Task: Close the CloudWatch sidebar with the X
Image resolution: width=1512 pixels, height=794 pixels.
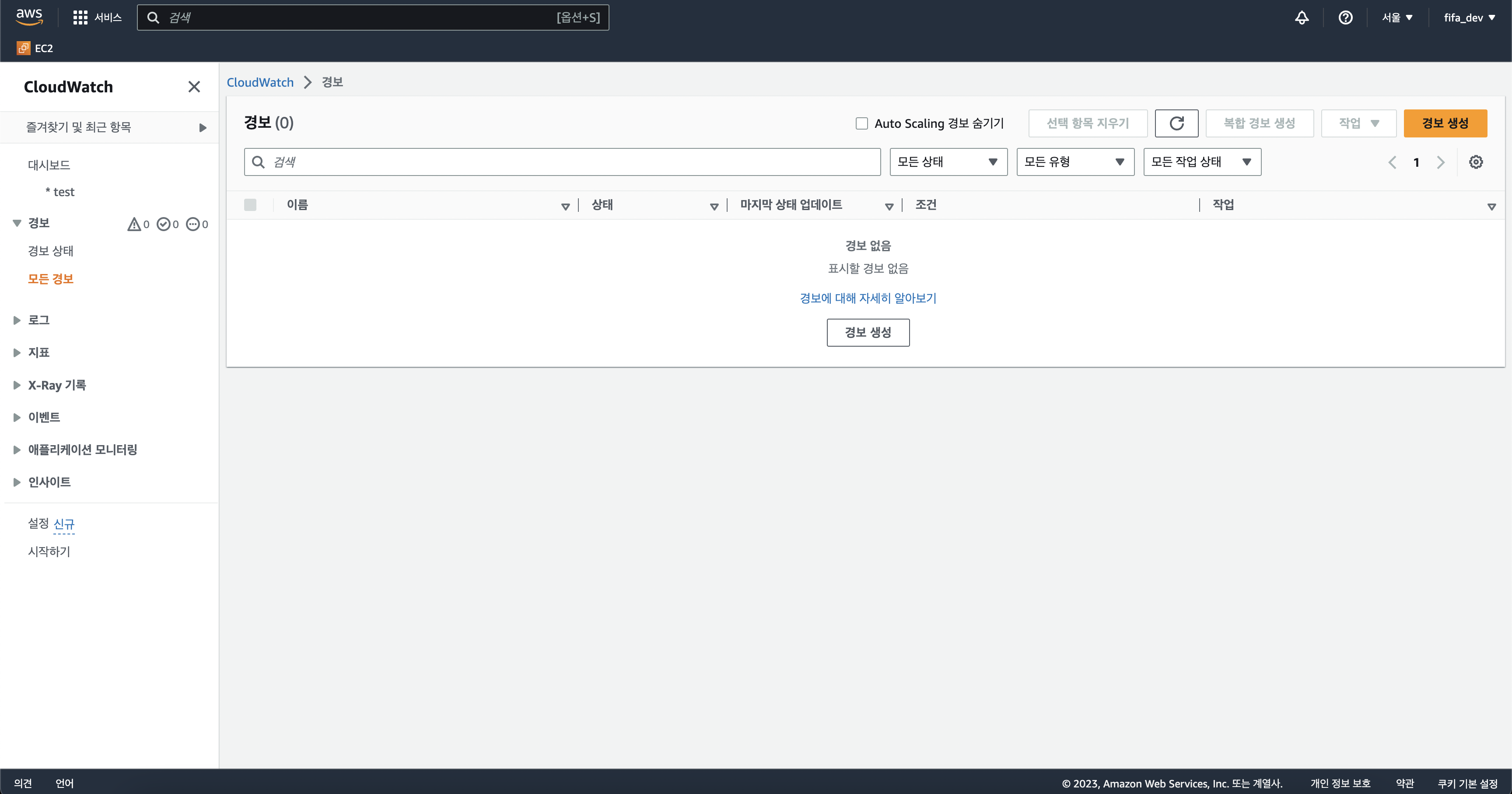Action: point(194,87)
